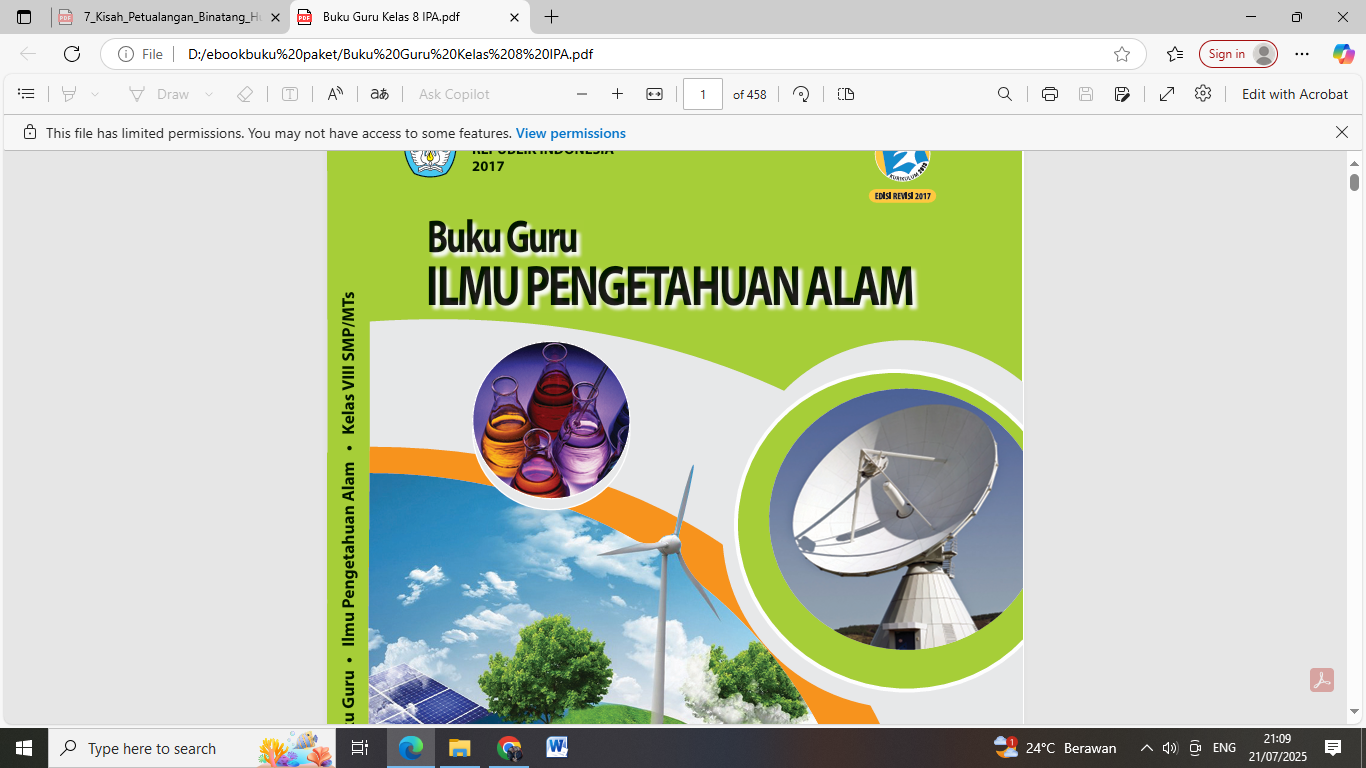Open browser settings menu with three dots

pos(1301,54)
